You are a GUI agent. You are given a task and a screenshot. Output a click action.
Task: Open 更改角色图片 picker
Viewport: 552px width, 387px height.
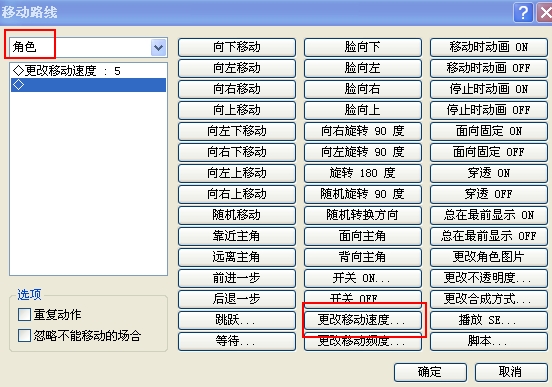tap(489, 257)
